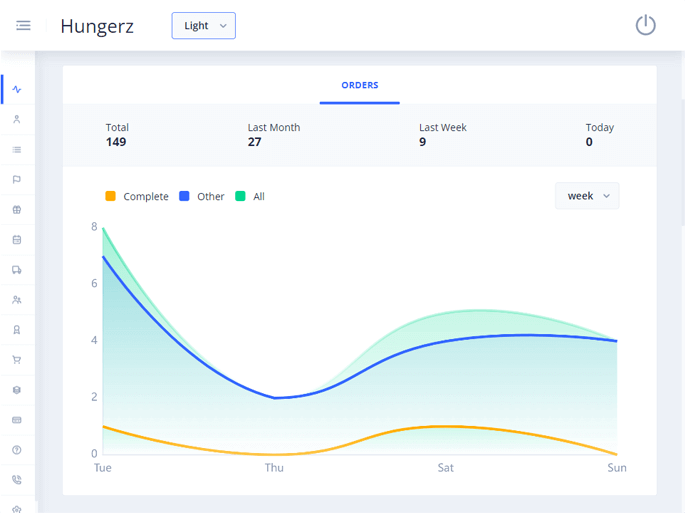Click the help question mark sidebar icon
685x513 pixels.
pos(17,450)
